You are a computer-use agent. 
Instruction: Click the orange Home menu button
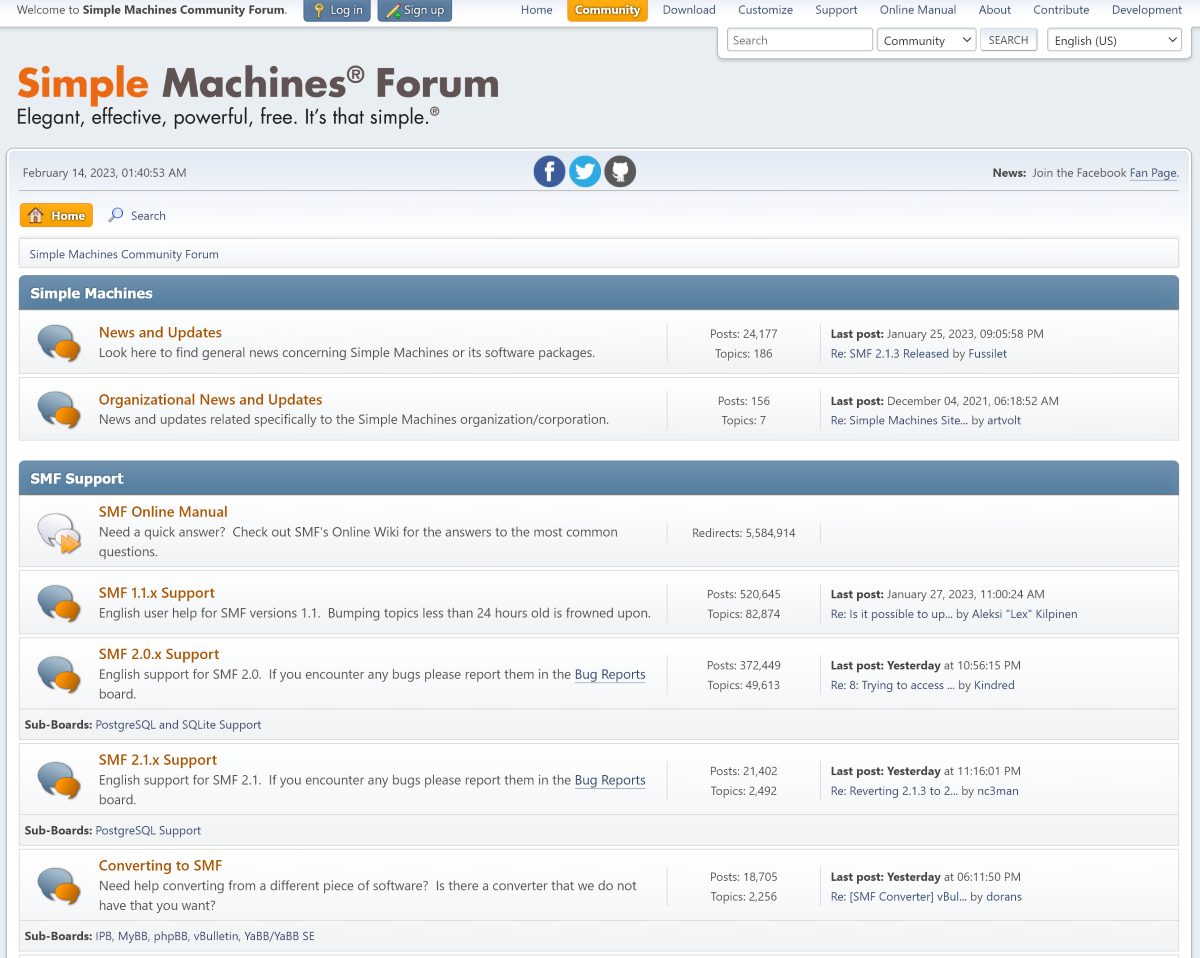tap(56, 215)
